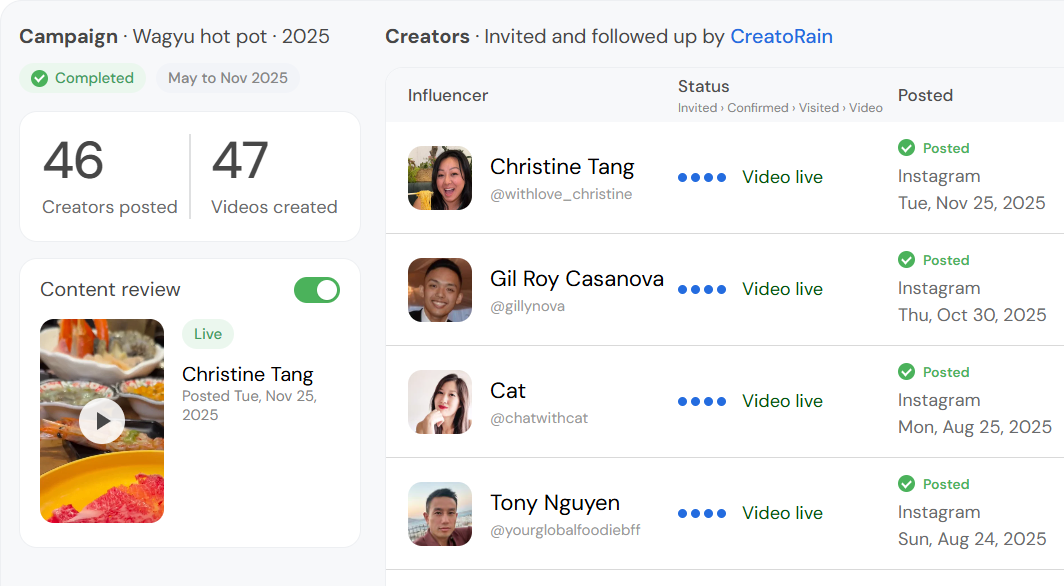Click handle @gillynova
The width and height of the screenshot is (1064, 586).
[527, 307]
